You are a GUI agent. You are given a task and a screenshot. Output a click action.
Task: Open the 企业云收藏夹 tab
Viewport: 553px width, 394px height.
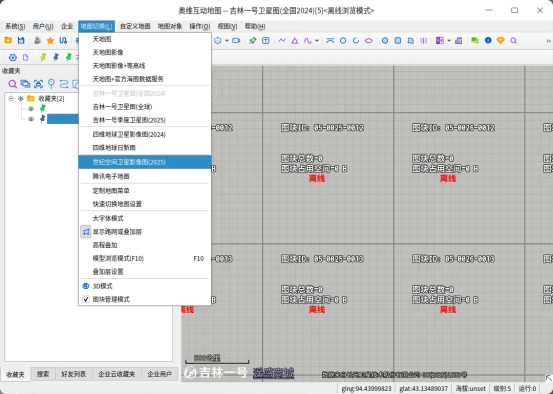(x=117, y=374)
